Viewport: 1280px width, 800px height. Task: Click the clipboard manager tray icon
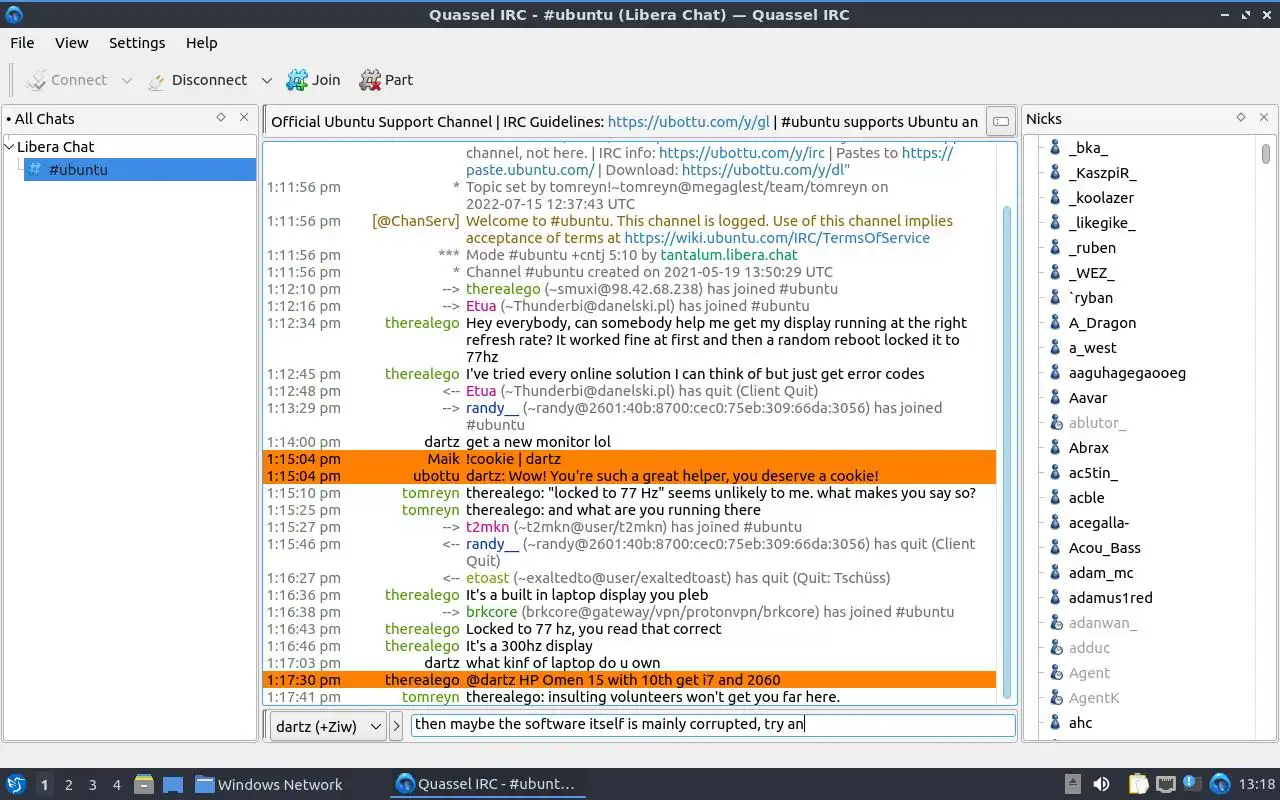1138,784
